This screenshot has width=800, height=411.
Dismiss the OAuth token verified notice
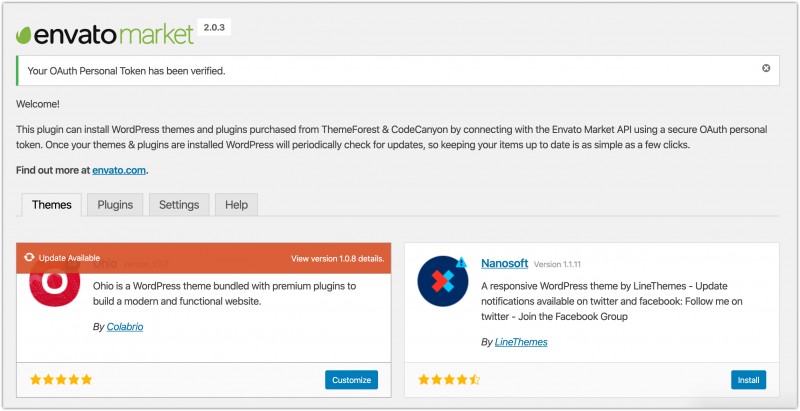(x=766, y=68)
